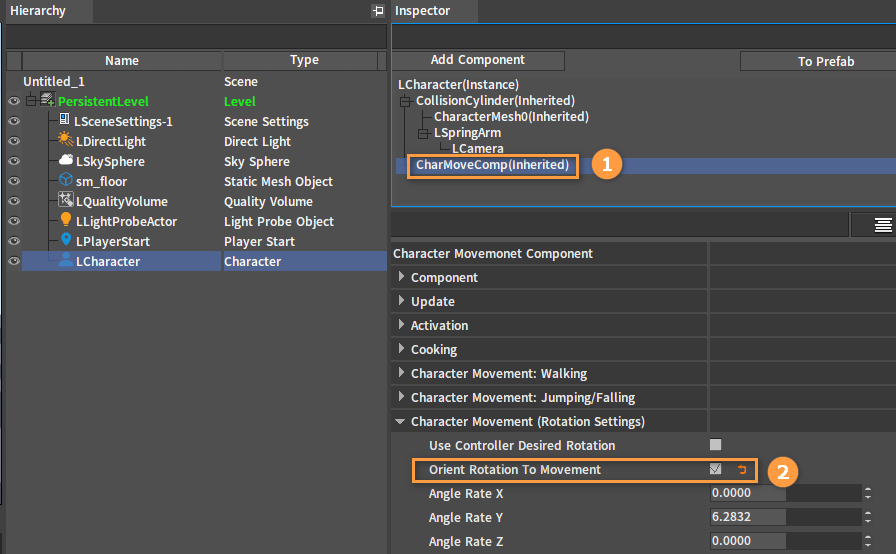Expand the Cooking section
The height and width of the screenshot is (554, 896).
click(401, 348)
